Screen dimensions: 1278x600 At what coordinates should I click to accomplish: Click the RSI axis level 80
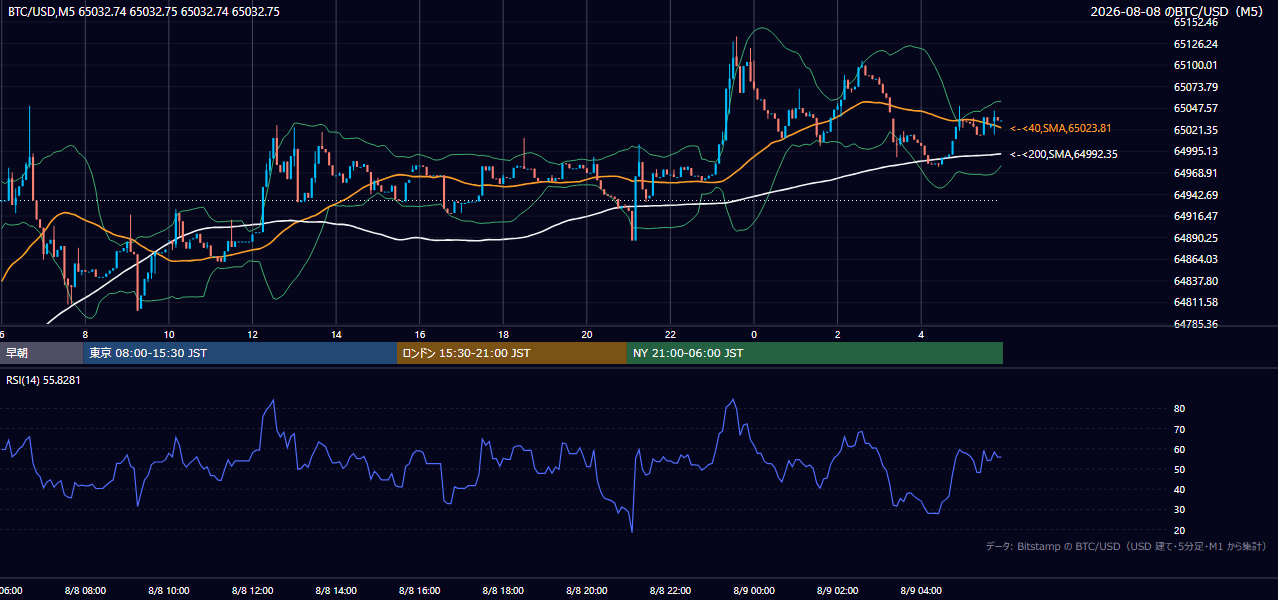(x=1180, y=409)
